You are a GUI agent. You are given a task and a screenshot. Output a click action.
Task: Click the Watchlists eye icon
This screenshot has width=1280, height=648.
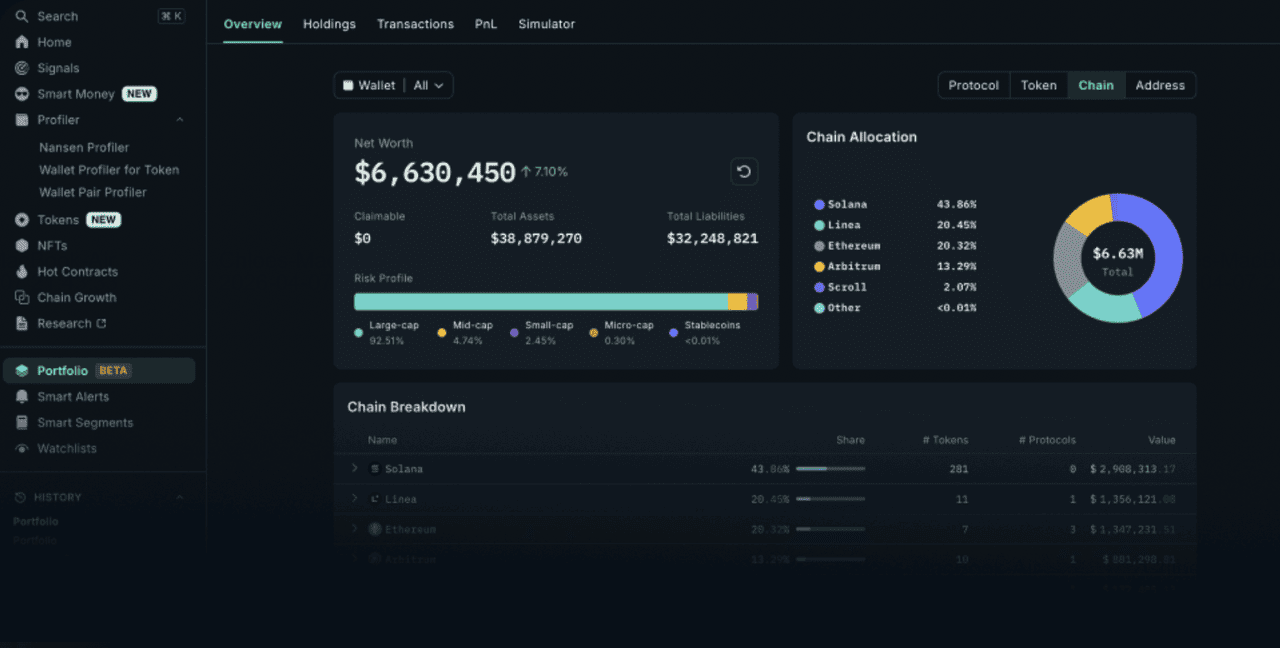pyautogui.click(x=22, y=449)
